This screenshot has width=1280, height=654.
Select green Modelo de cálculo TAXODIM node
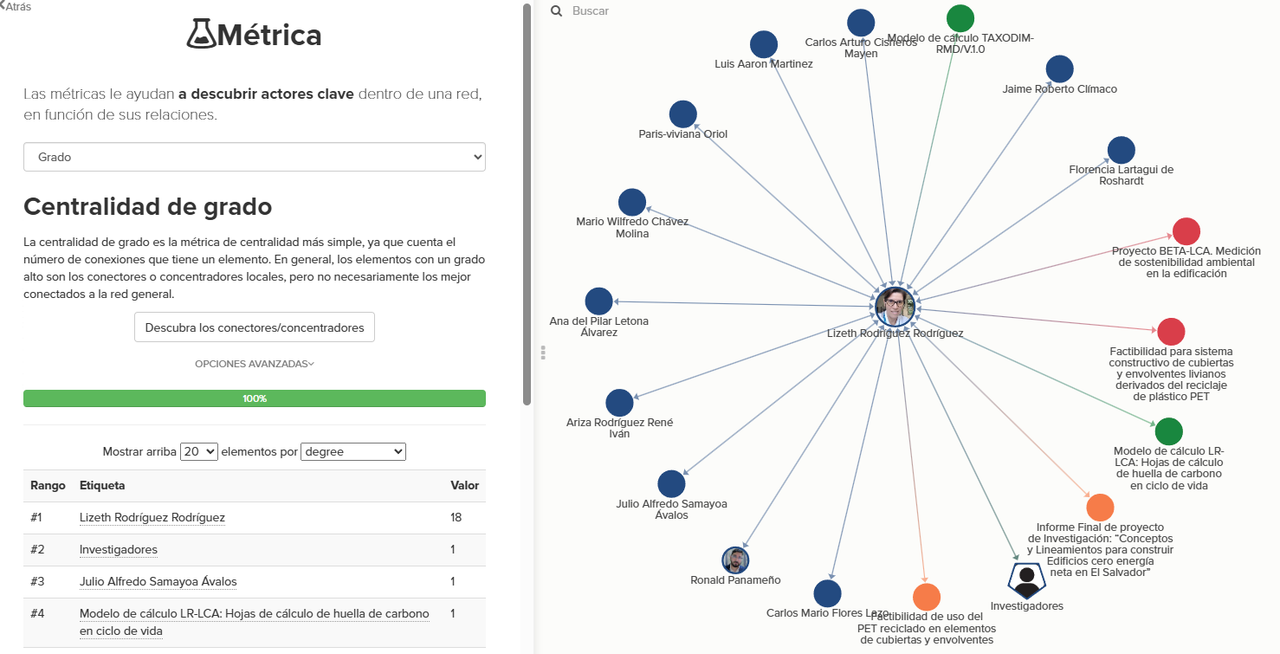point(960,18)
